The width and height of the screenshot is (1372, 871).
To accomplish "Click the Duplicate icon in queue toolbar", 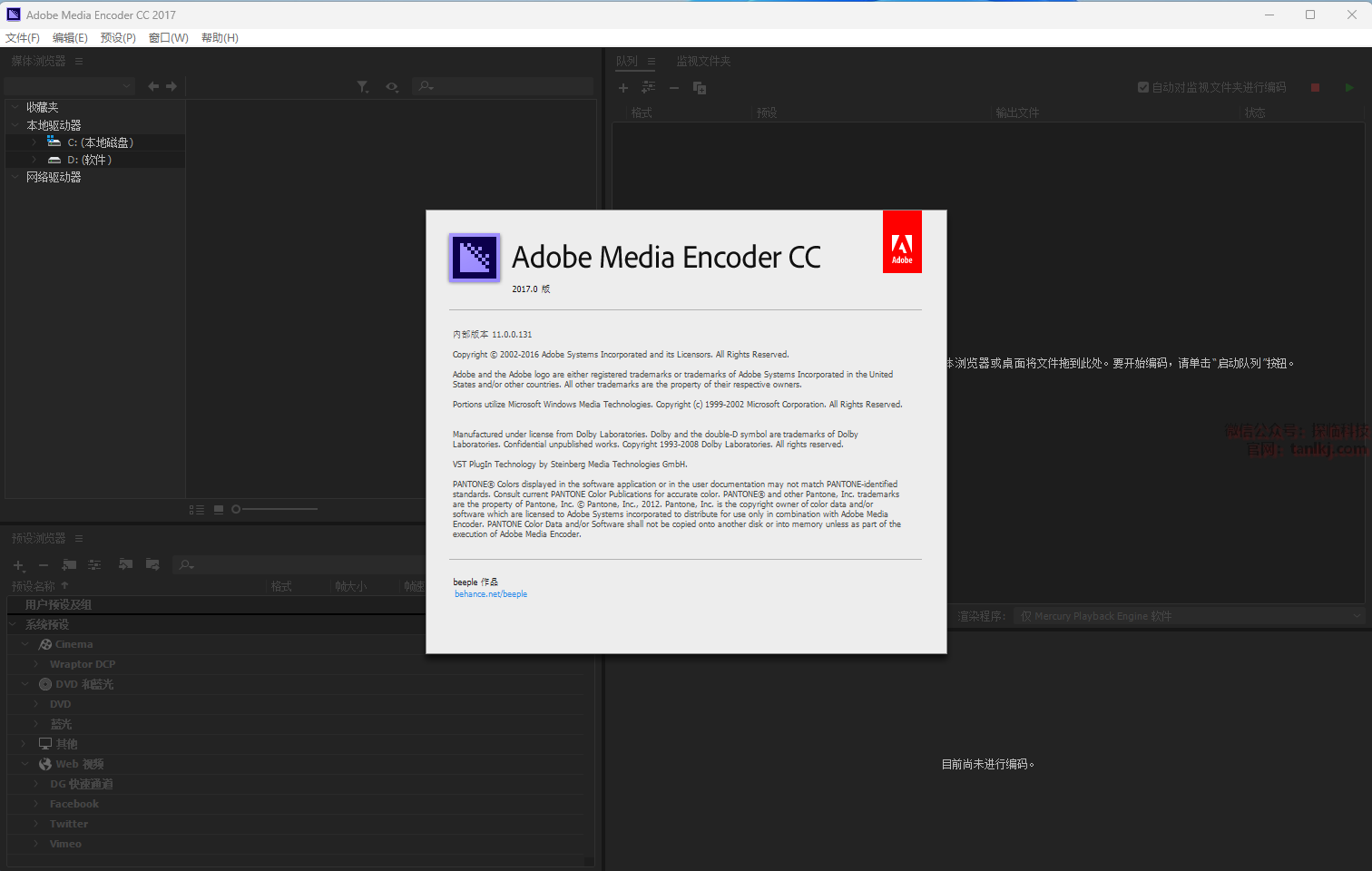I will [x=700, y=88].
